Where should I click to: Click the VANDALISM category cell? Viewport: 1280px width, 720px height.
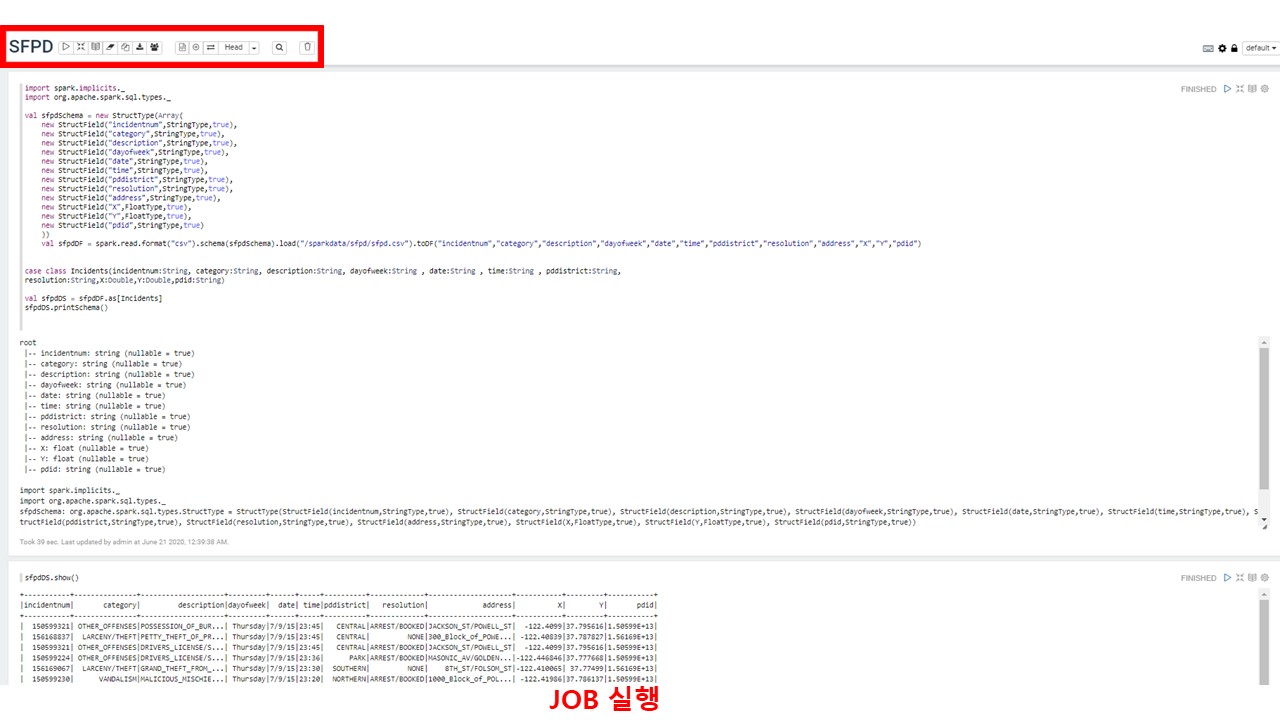(x=118, y=679)
